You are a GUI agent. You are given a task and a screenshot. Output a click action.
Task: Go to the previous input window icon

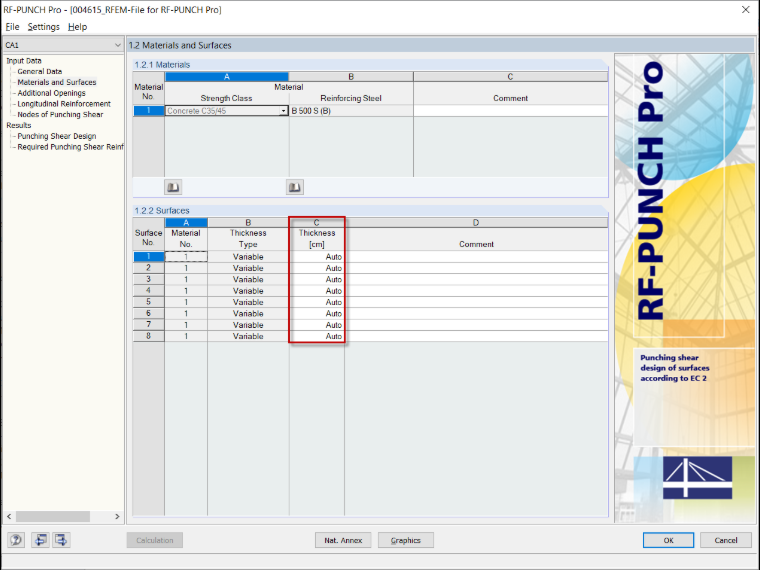point(41,540)
